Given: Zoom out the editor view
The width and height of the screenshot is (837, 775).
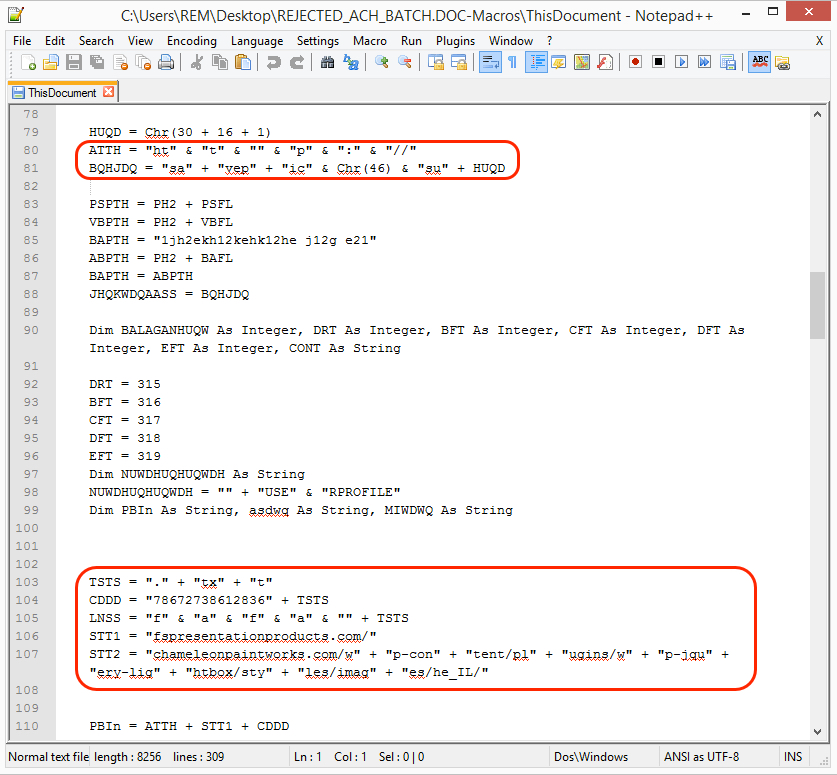Looking at the screenshot, I should click(405, 62).
